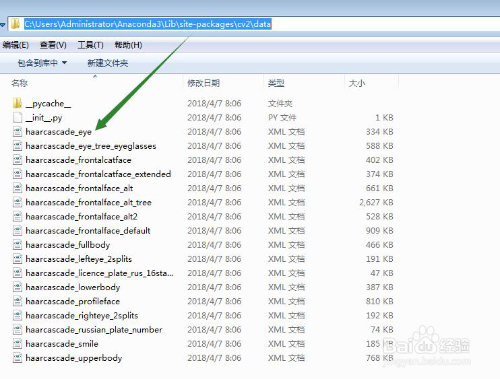Select the file name haarcascade_frontalface_alt_tree
Screen dimensions: 500x379
coord(89,202)
